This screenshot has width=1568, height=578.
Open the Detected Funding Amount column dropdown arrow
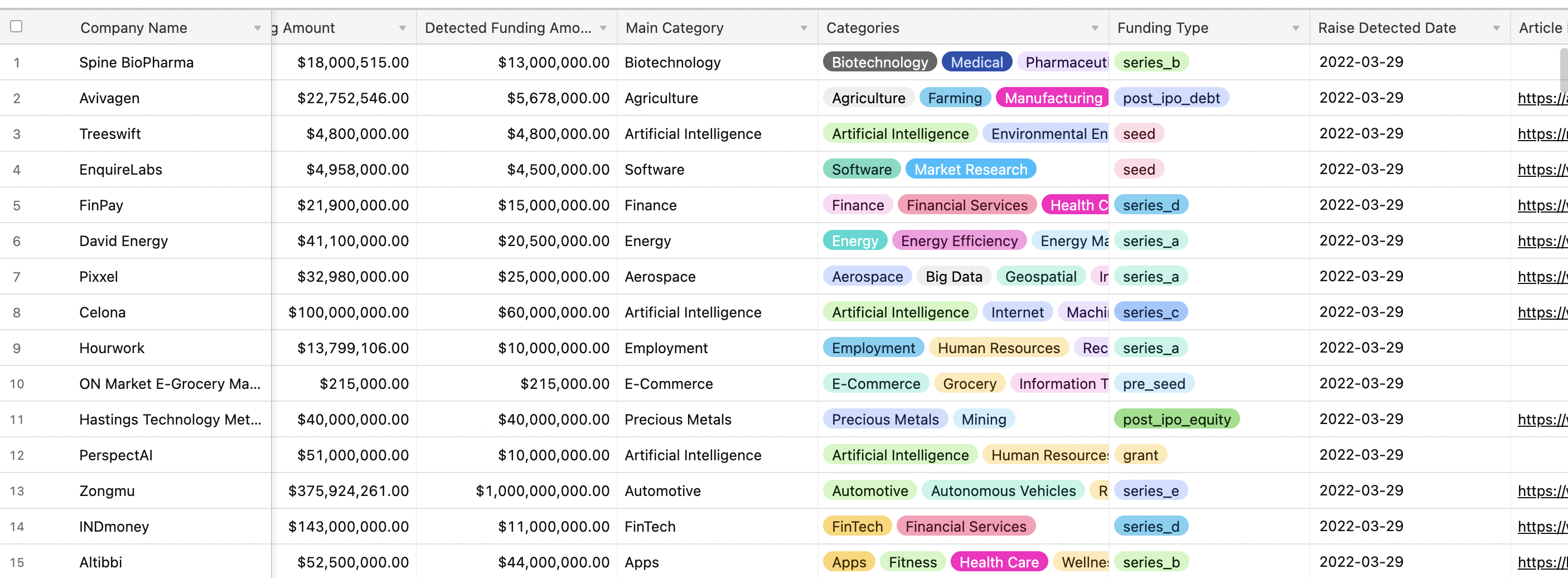(x=603, y=28)
